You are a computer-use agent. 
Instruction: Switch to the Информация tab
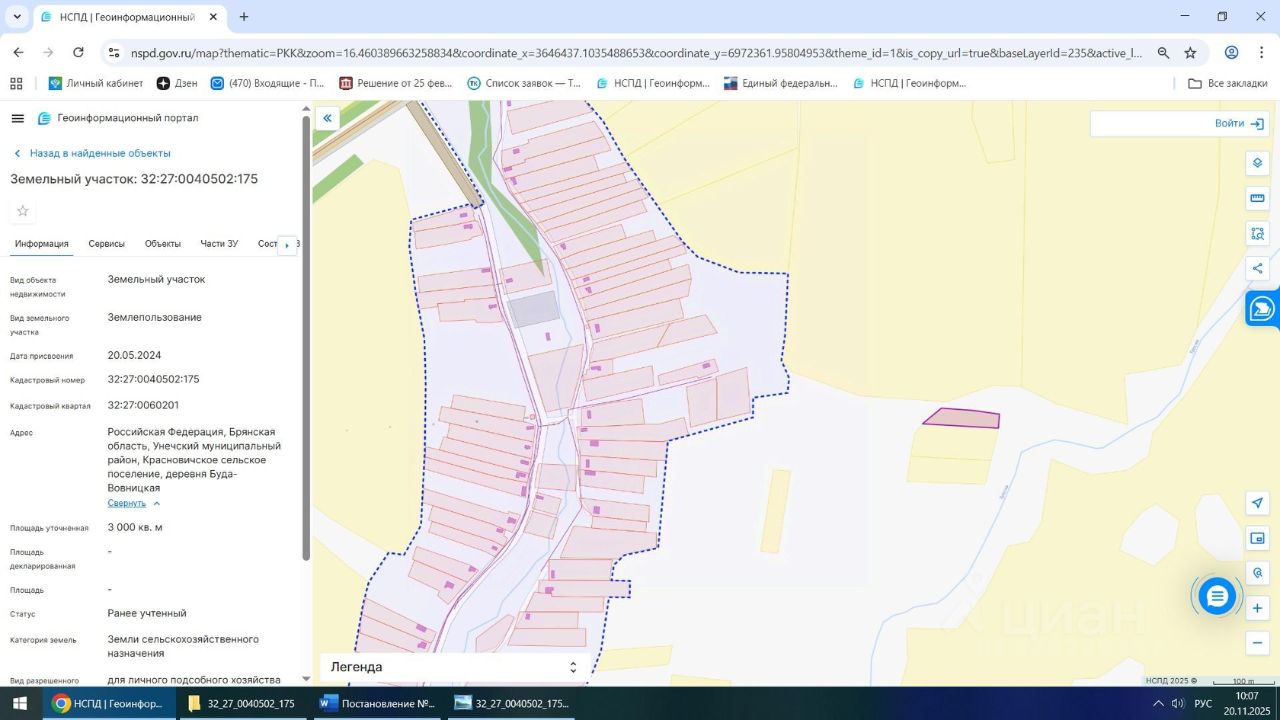41,244
